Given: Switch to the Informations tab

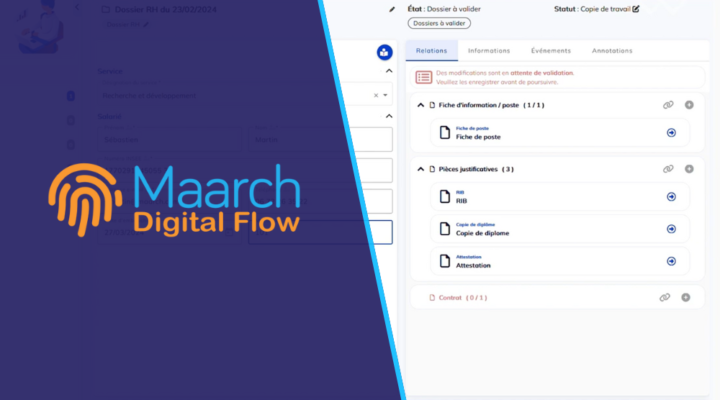Looking at the screenshot, I should (x=488, y=50).
